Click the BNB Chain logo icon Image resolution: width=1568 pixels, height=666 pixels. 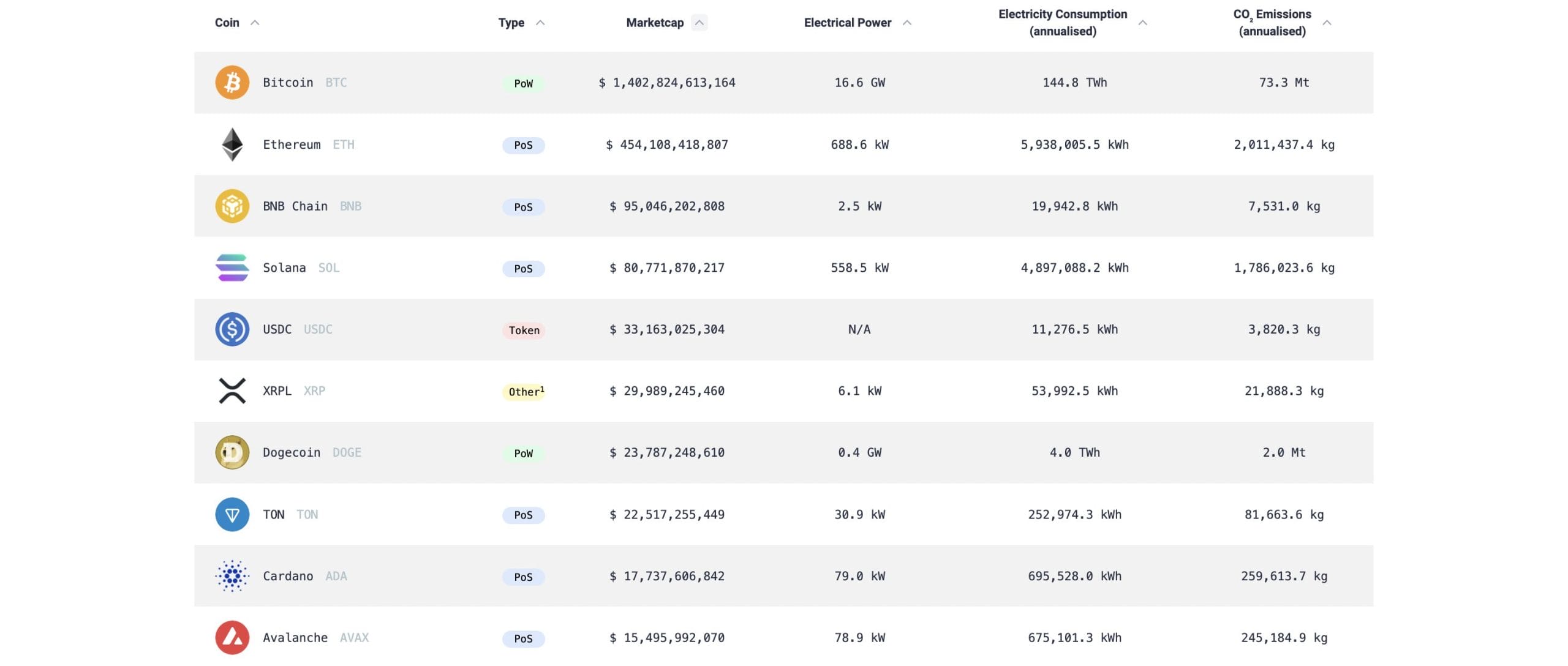pyautogui.click(x=232, y=206)
